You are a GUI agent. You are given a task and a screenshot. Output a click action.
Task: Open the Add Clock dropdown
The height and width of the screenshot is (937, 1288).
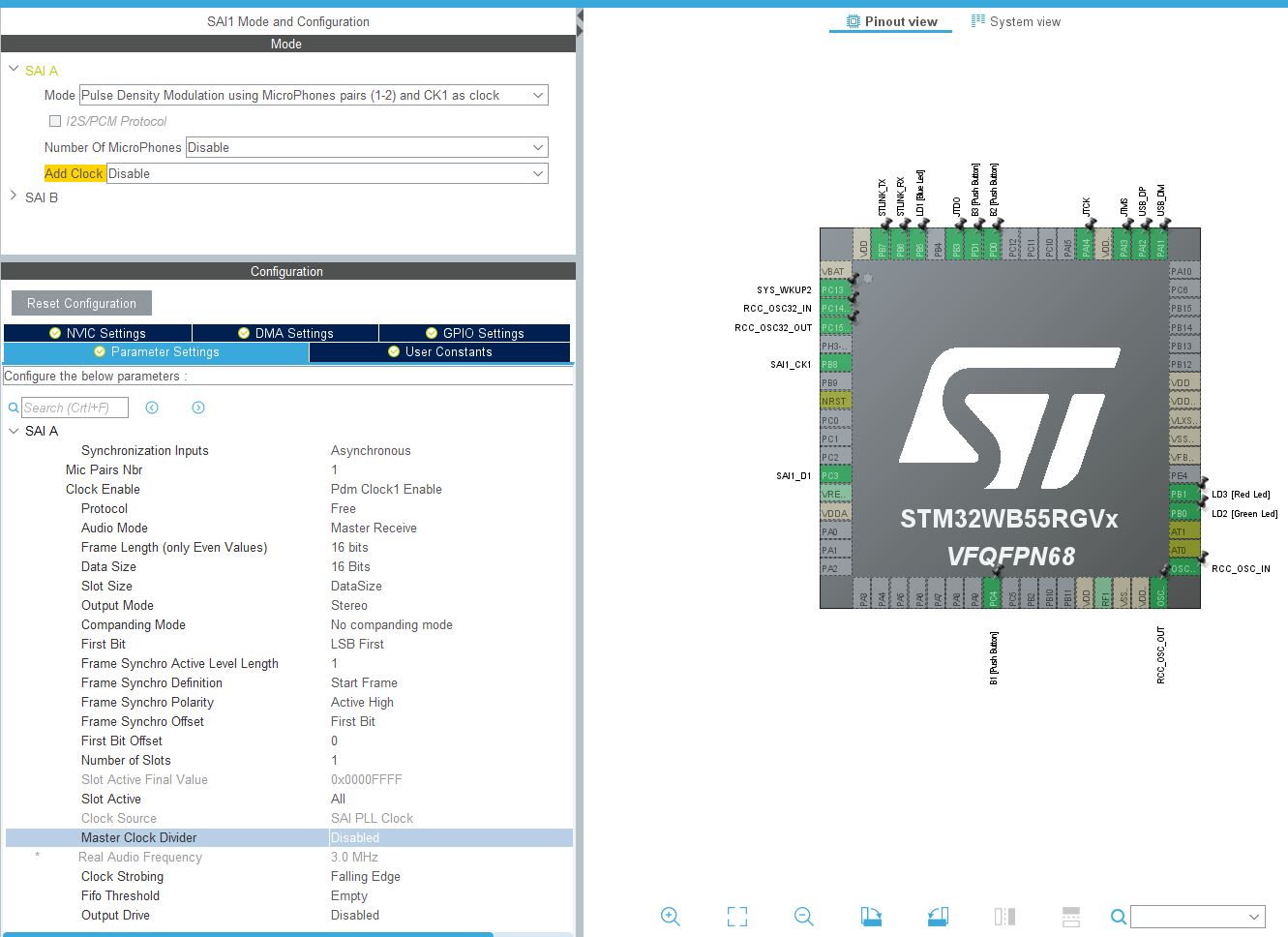327,173
